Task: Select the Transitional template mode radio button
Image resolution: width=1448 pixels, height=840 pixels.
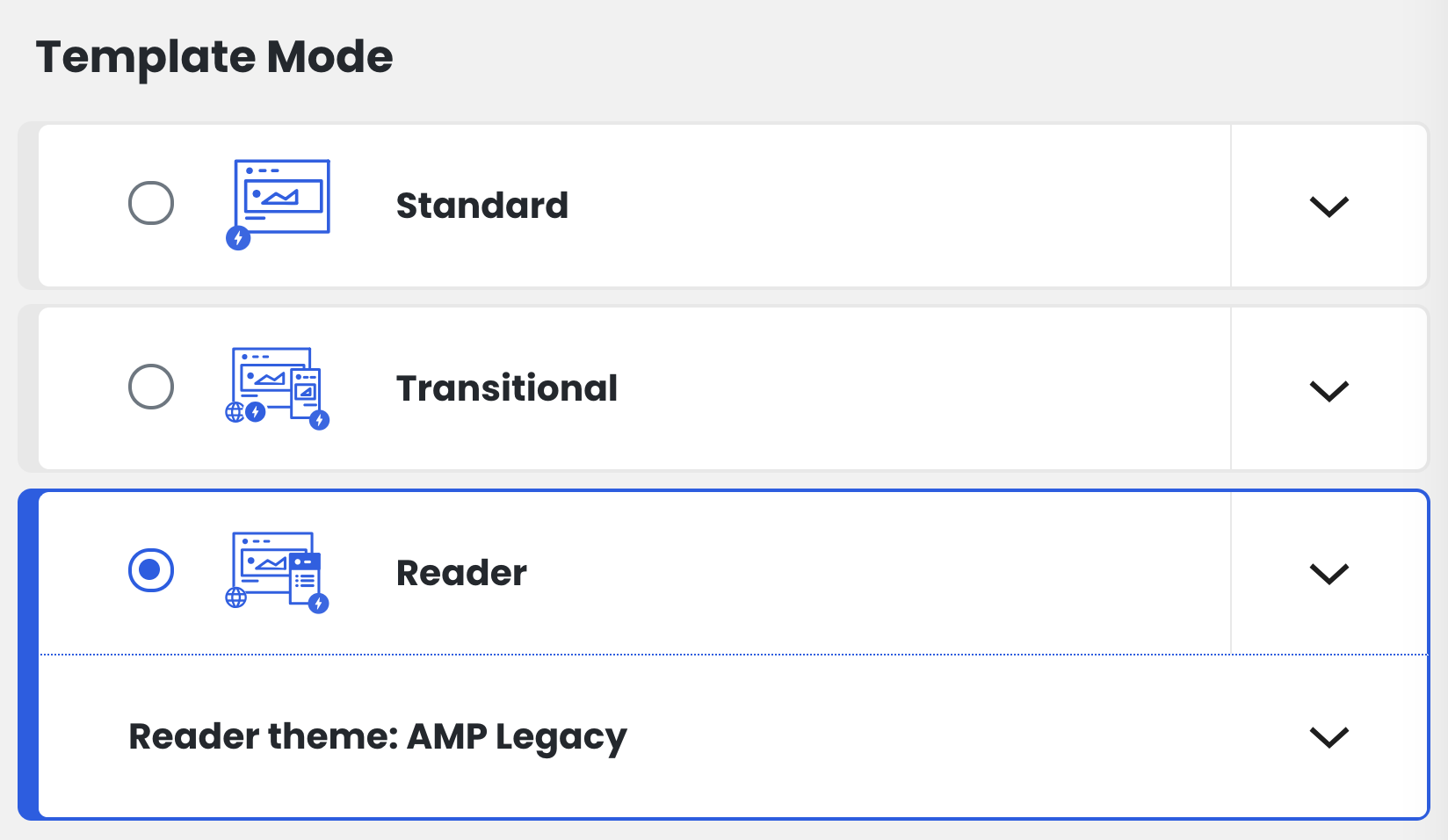Action: [151, 387]
